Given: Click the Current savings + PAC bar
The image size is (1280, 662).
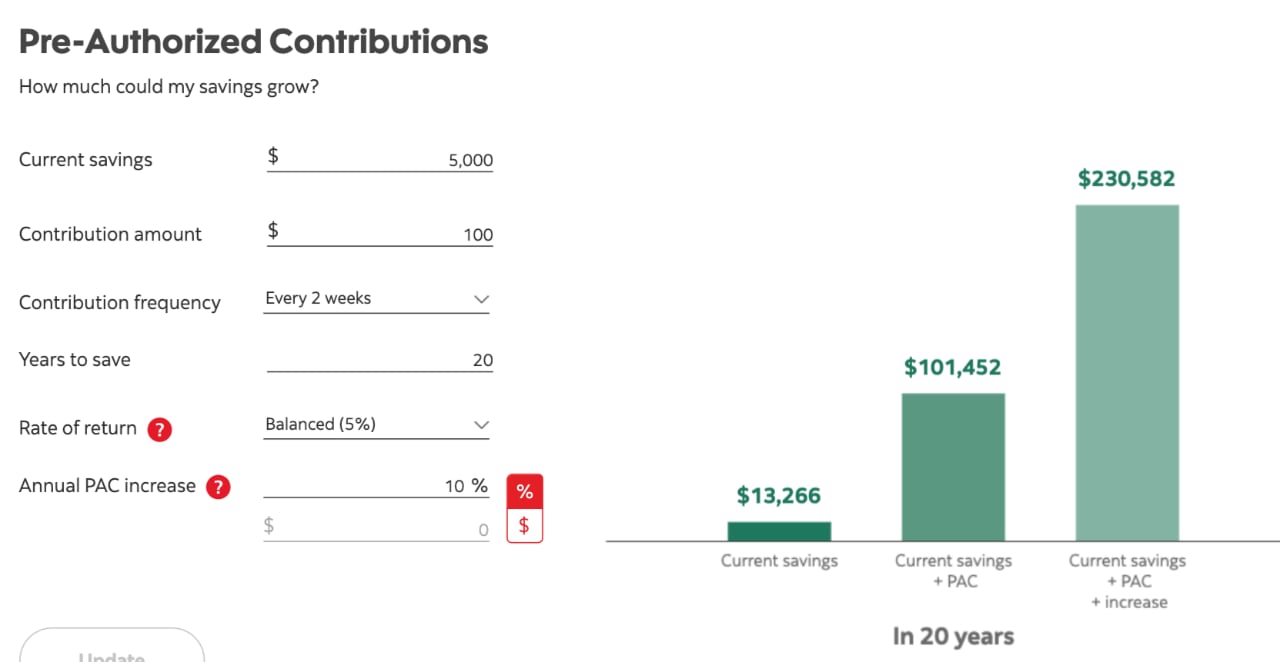Looking at the screenshot, I should coord(953,465).
